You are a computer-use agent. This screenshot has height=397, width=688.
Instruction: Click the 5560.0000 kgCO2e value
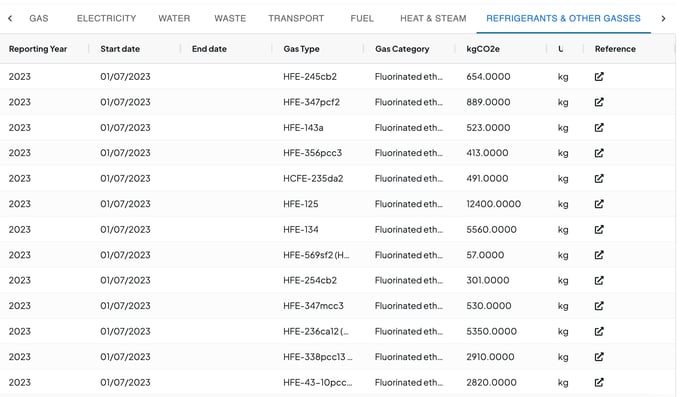click(x=491, y=229)
